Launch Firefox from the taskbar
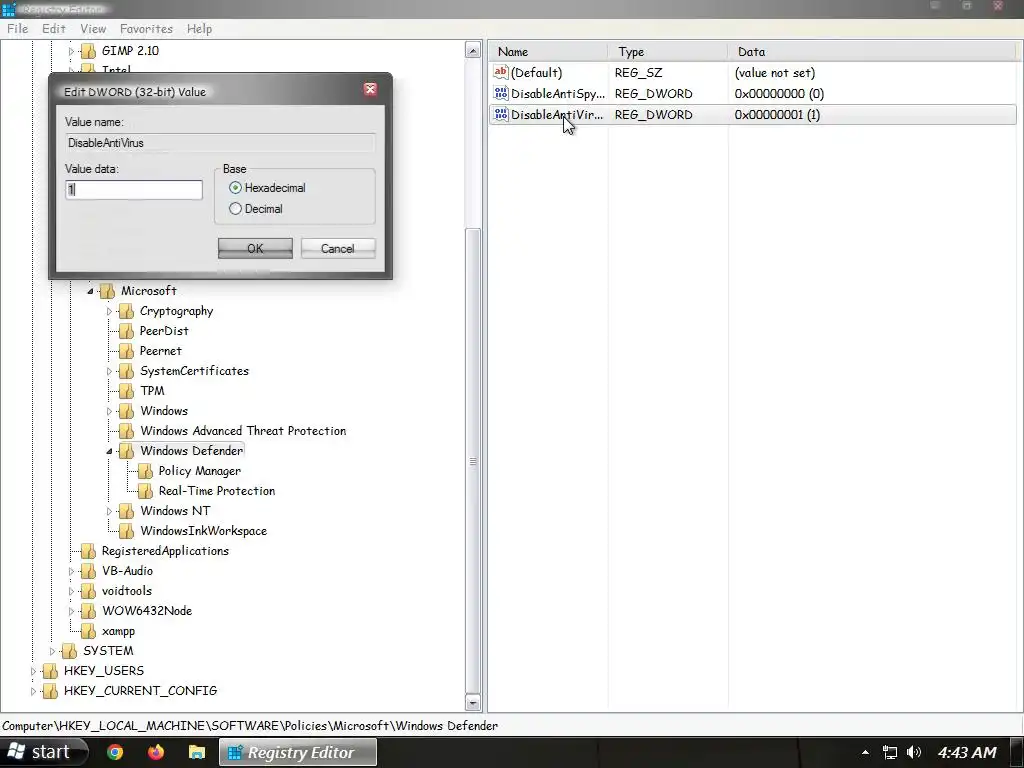1024x768 pixels. (155, 752)
